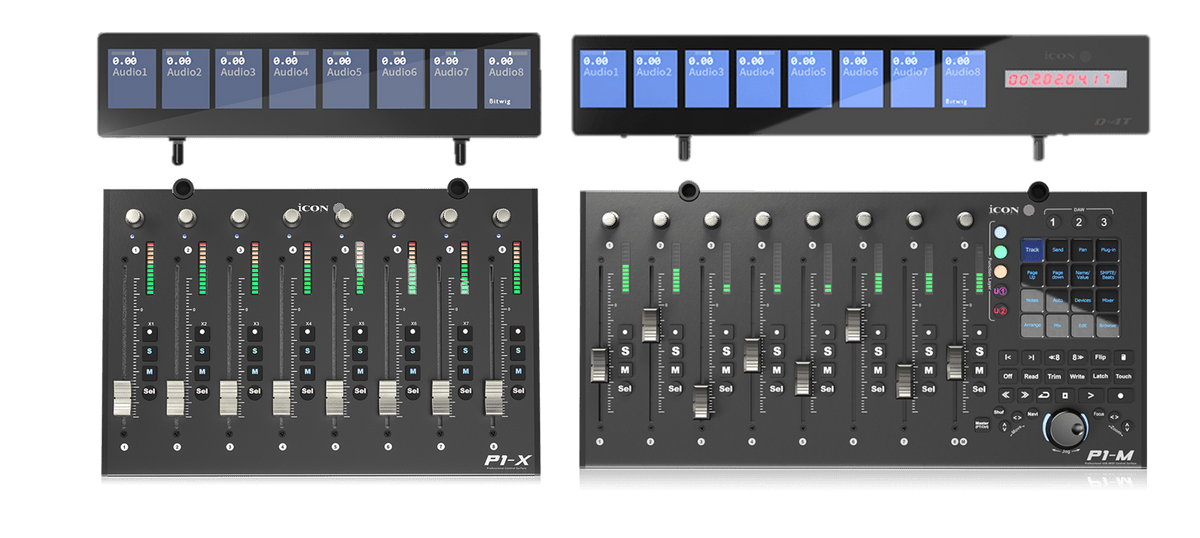Open the Browser pad on the P1-M
Screen dimensions: 1200x538
1108,325
